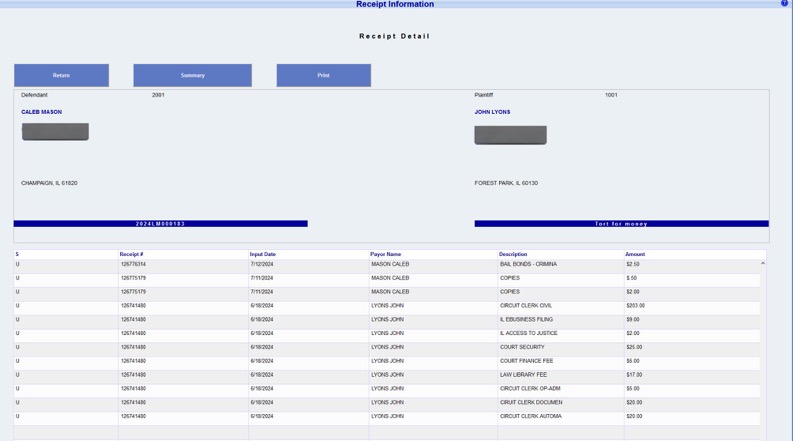Click the Defendant label
The image size is (793, 441).
click(x=34, y=95)
